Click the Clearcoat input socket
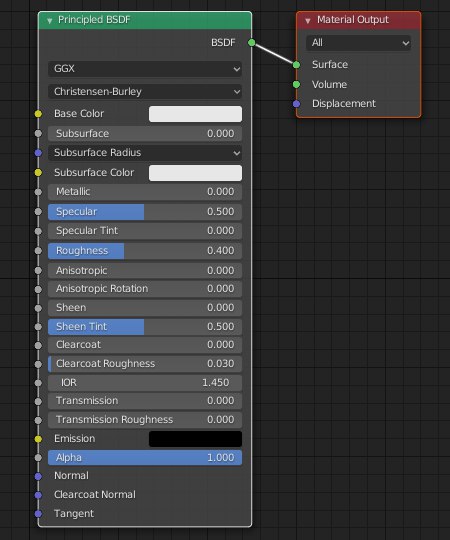 pyautogui.click(x=38, y=345)
